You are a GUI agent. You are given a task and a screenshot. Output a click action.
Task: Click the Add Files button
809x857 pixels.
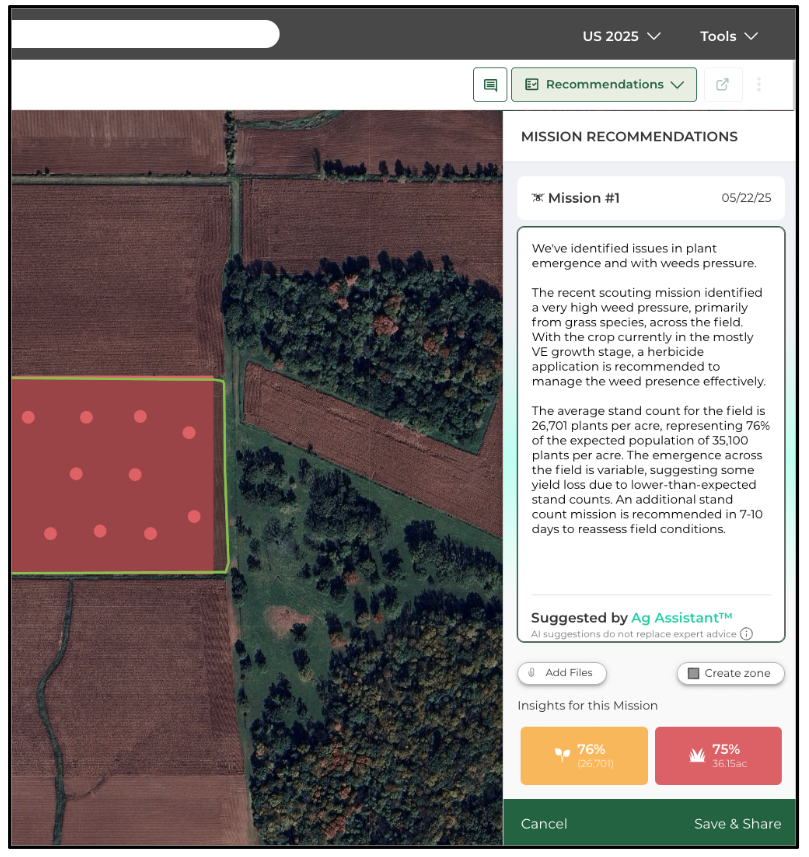click(562, 673)
